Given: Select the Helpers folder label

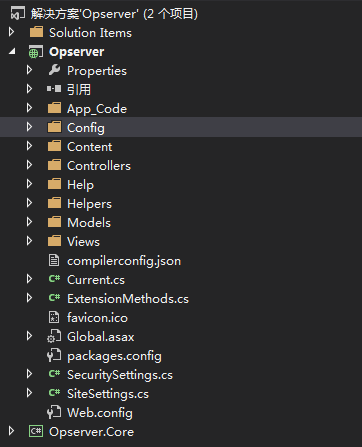Looking at the screenshot, I should click(89, 204).
